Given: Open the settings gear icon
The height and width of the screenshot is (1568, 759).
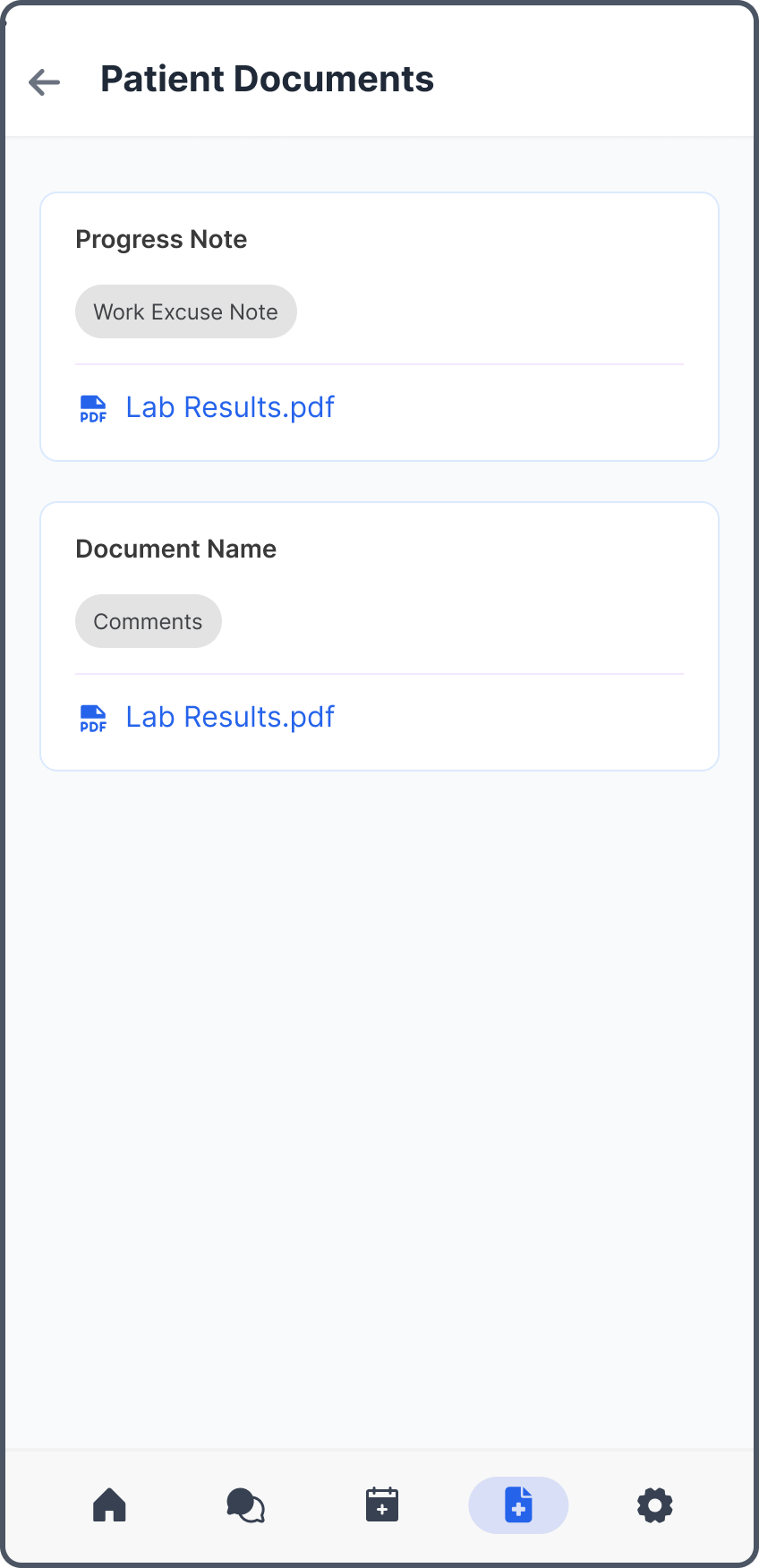Looking at the screenshot, I should [x=654, y=1505].
